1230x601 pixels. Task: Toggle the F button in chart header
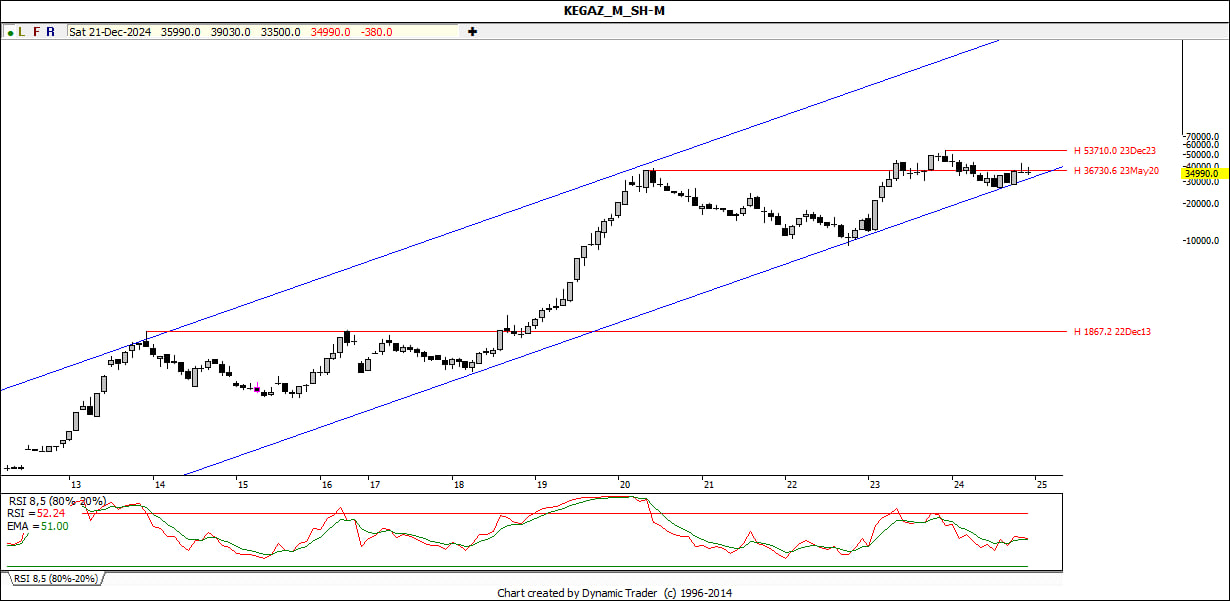pos(37,32)
